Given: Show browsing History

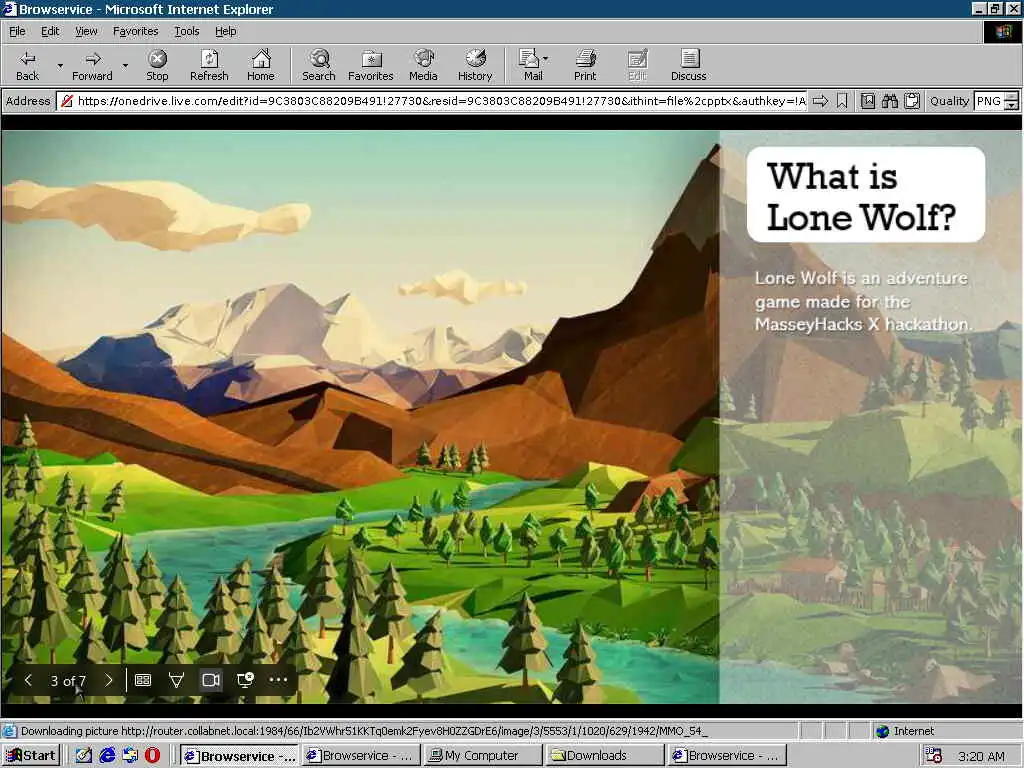Looking at the screenshot, I should pyautogui.click(x=475, y=65).
